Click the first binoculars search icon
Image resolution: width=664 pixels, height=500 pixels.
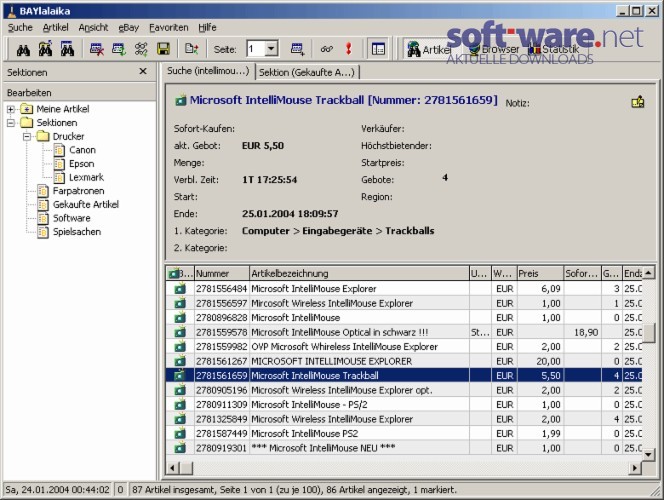pos(23,50)
